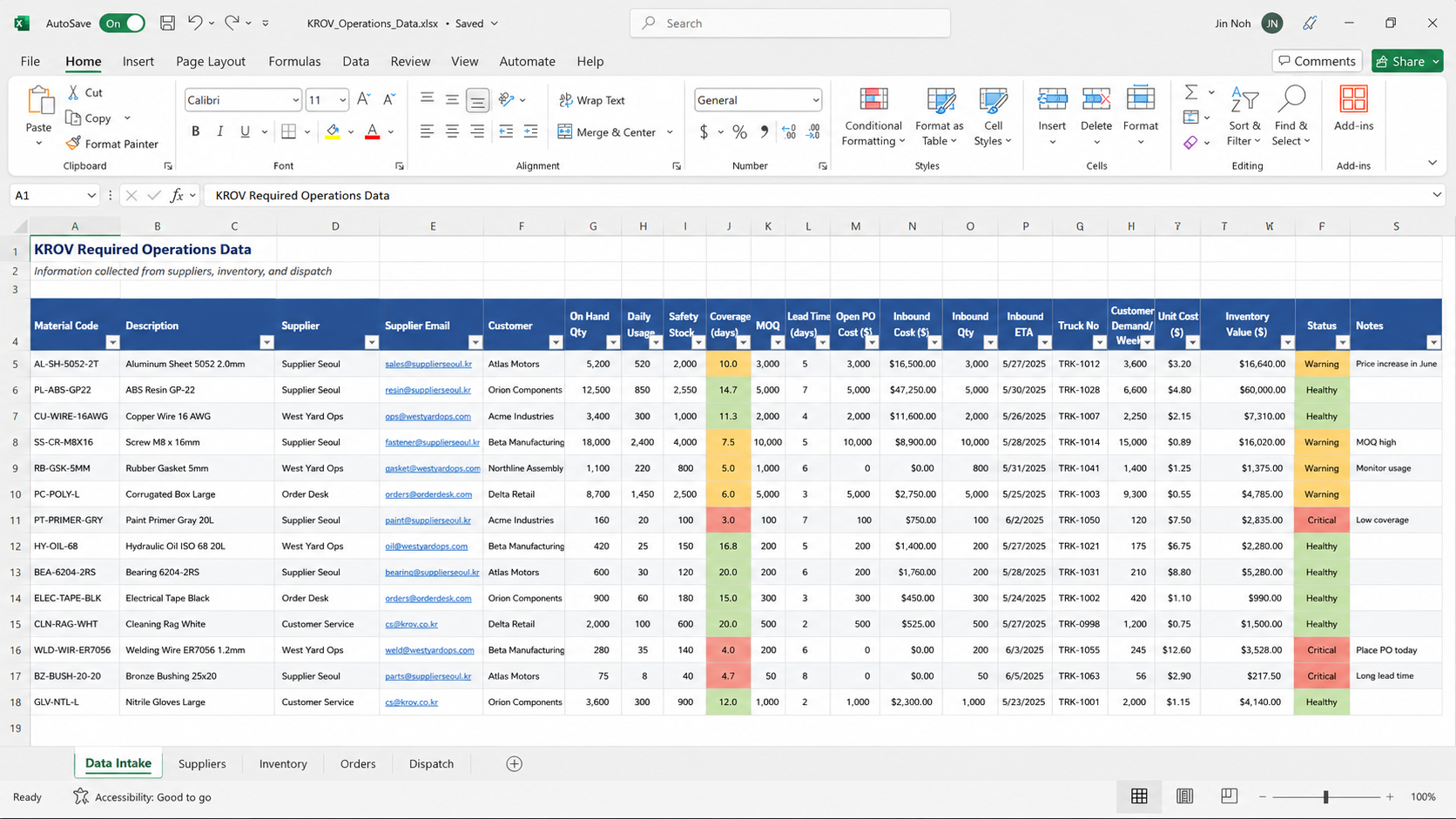Open the File menu
The image size is (1456, 819).
(30, 61)
